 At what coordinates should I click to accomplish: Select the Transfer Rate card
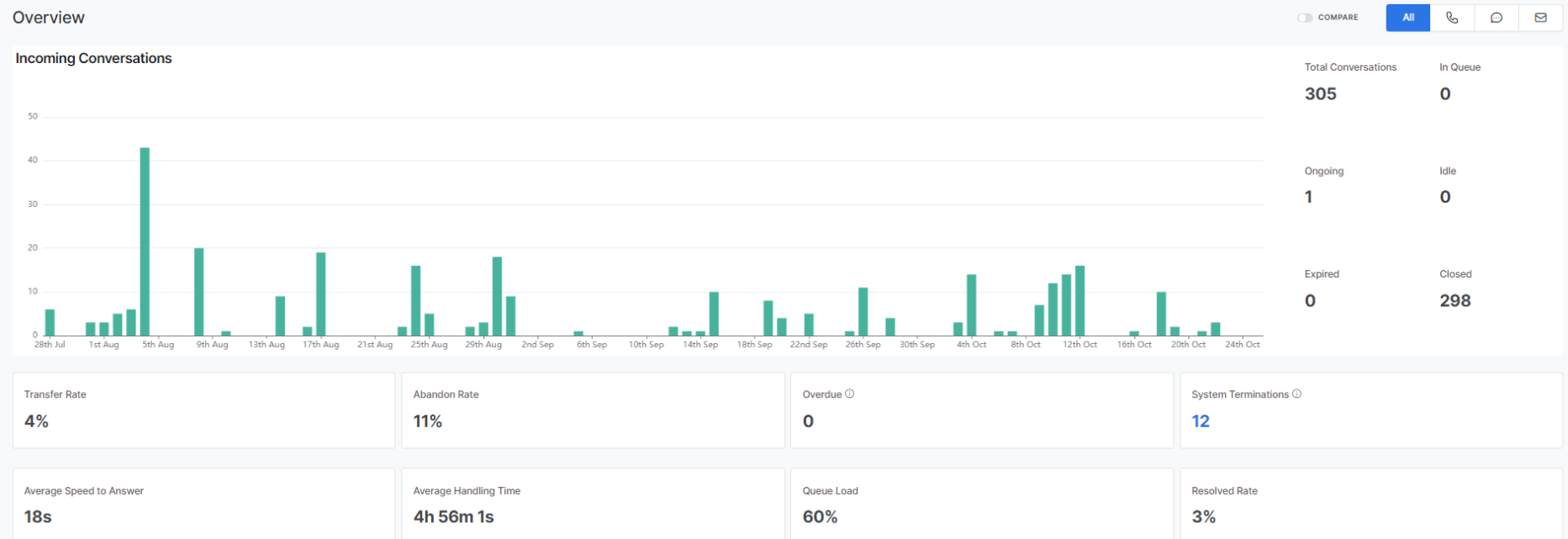click(x=203, y=410)
